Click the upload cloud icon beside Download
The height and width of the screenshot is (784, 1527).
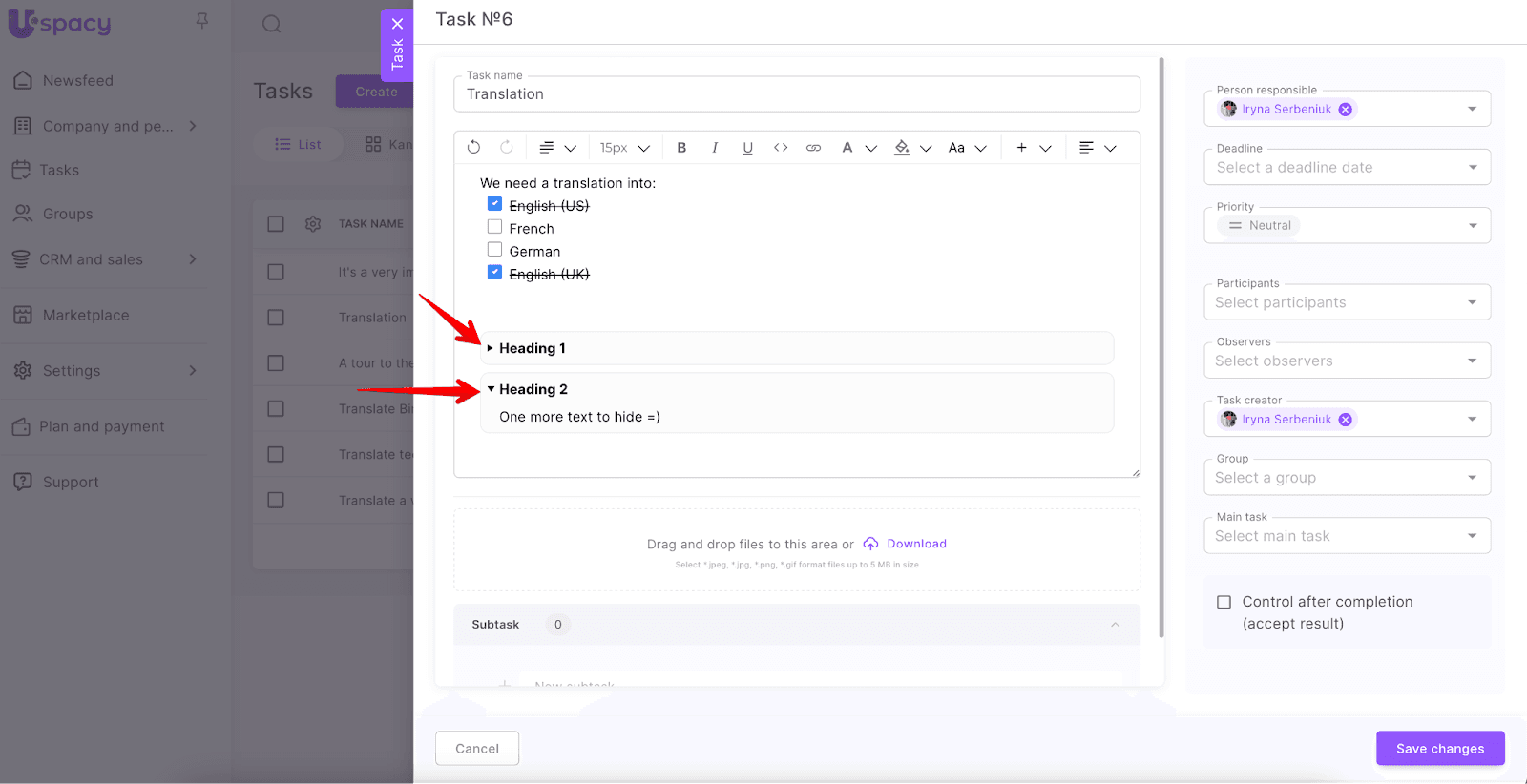click(x=870, y=544)
